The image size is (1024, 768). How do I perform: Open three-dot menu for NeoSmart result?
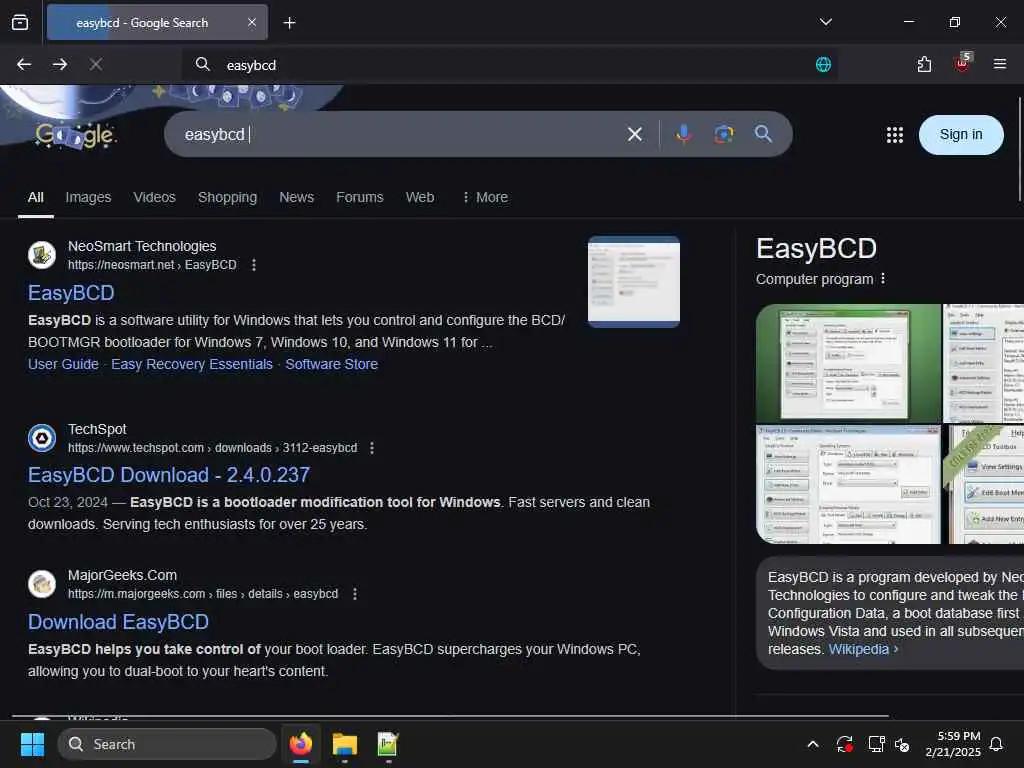254,264
